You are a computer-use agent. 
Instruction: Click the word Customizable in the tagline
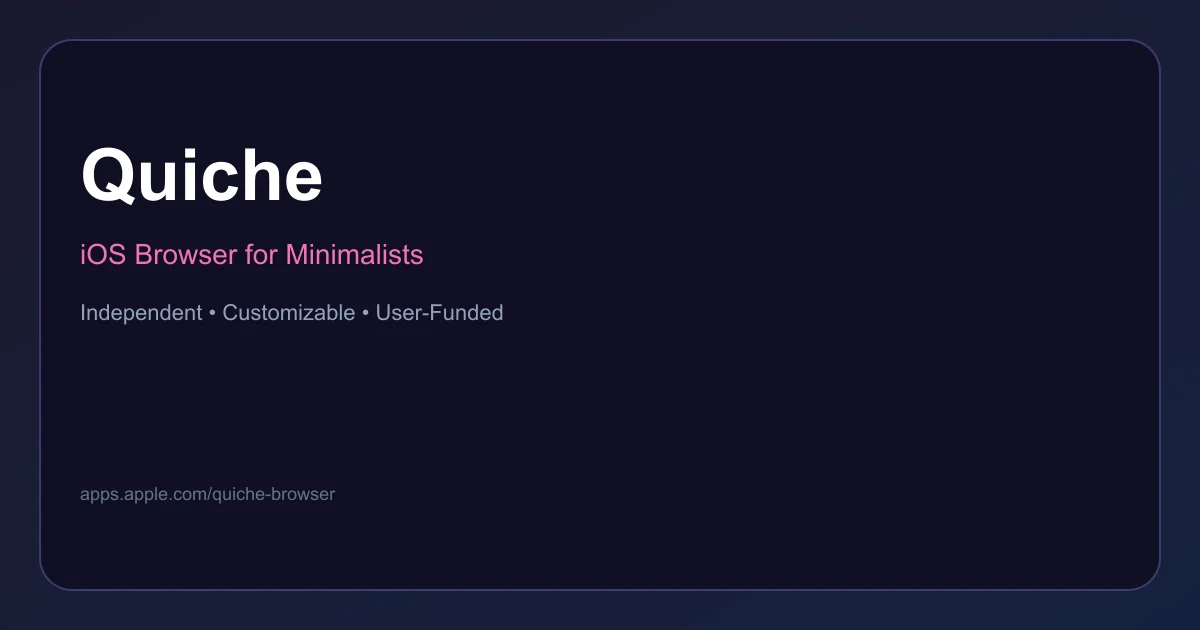289,312
